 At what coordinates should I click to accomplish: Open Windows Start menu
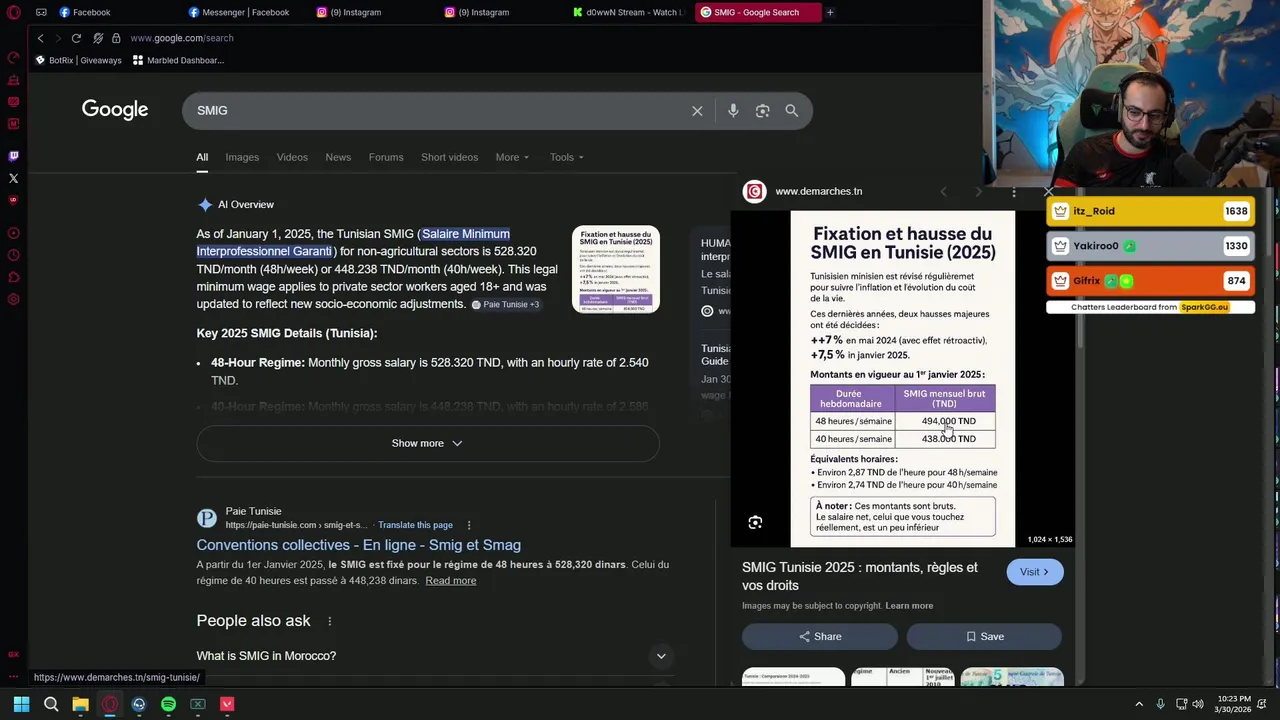21,704
